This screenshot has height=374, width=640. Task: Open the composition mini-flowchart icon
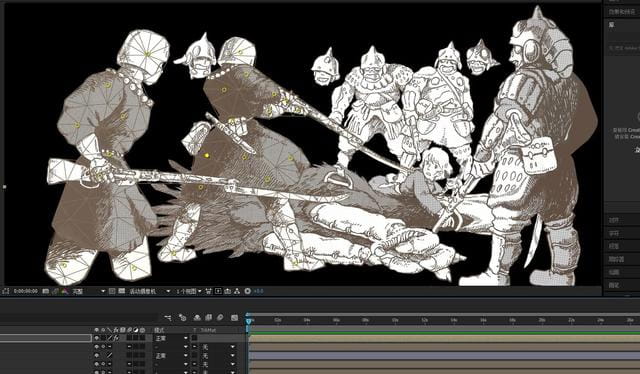point(168,318)
